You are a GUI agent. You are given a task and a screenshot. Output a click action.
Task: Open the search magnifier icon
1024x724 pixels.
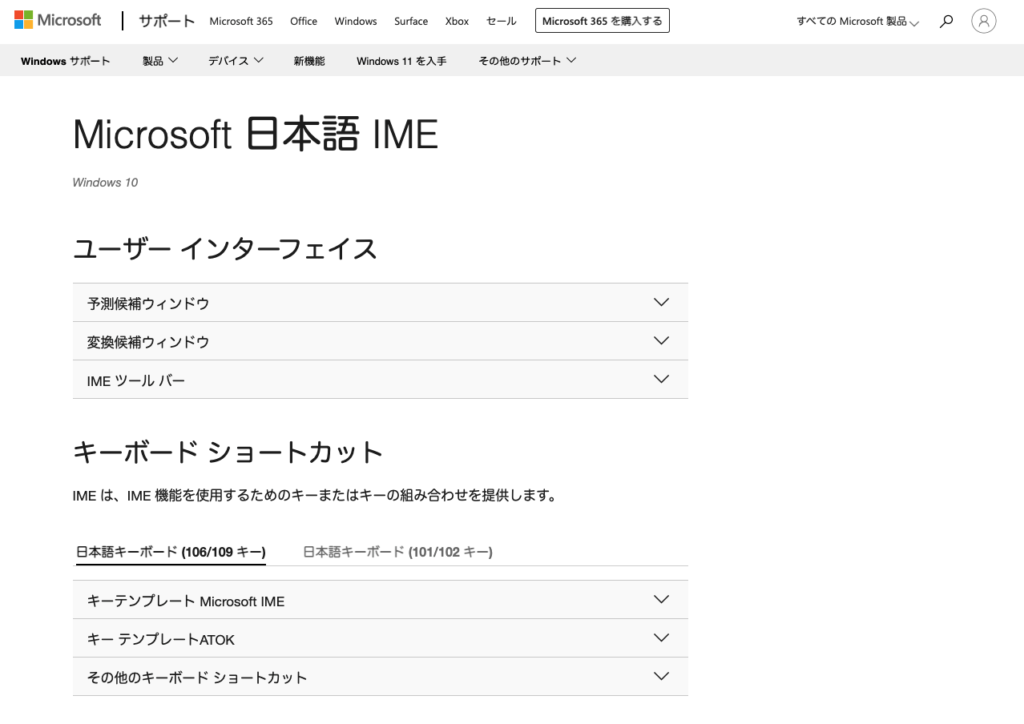pyautogui.click(x=946, y=22)
